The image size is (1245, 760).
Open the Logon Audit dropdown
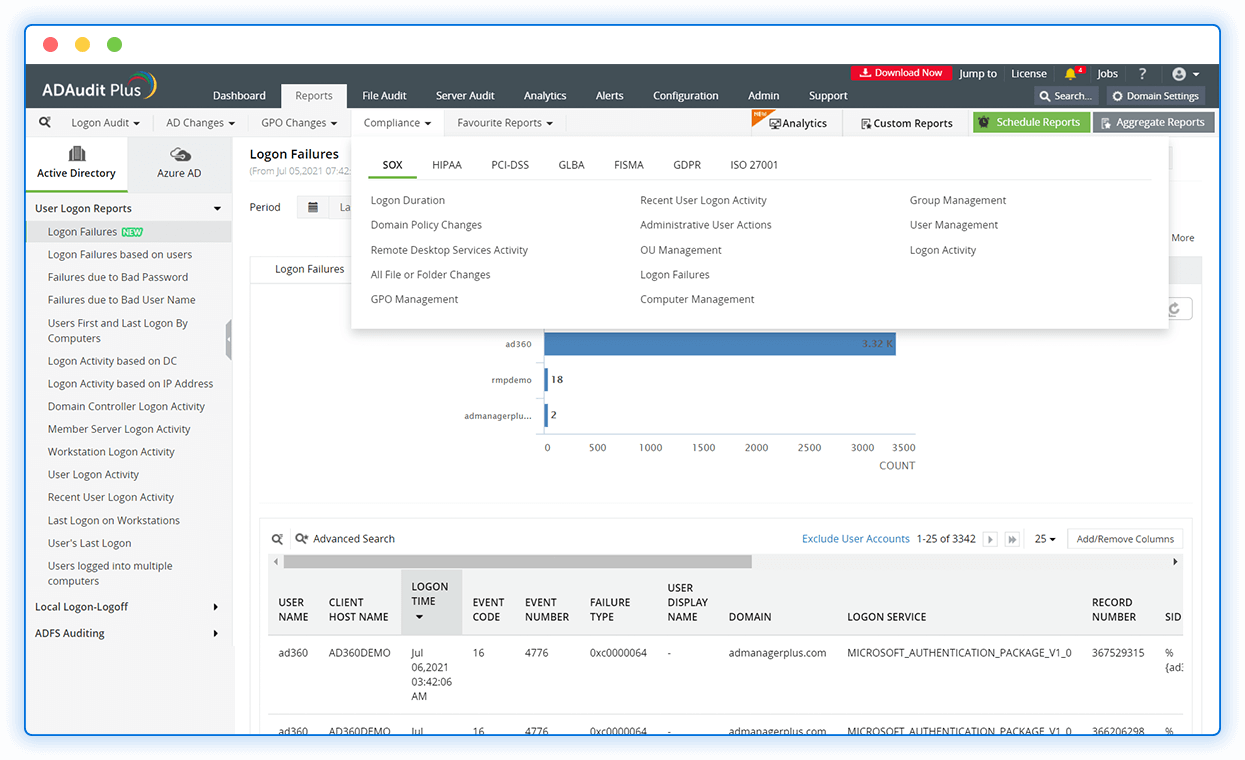pyautogui.click(x=105, y=123)
